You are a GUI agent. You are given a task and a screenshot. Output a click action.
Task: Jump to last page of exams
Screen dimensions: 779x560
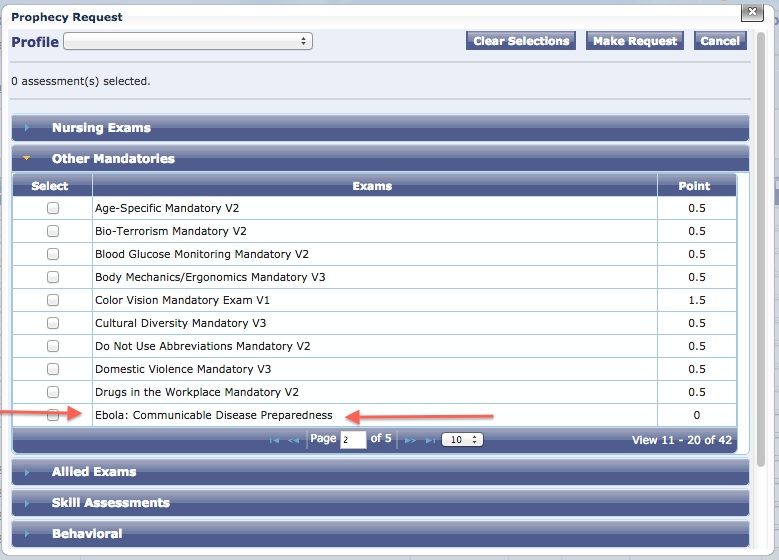[430, 440]
